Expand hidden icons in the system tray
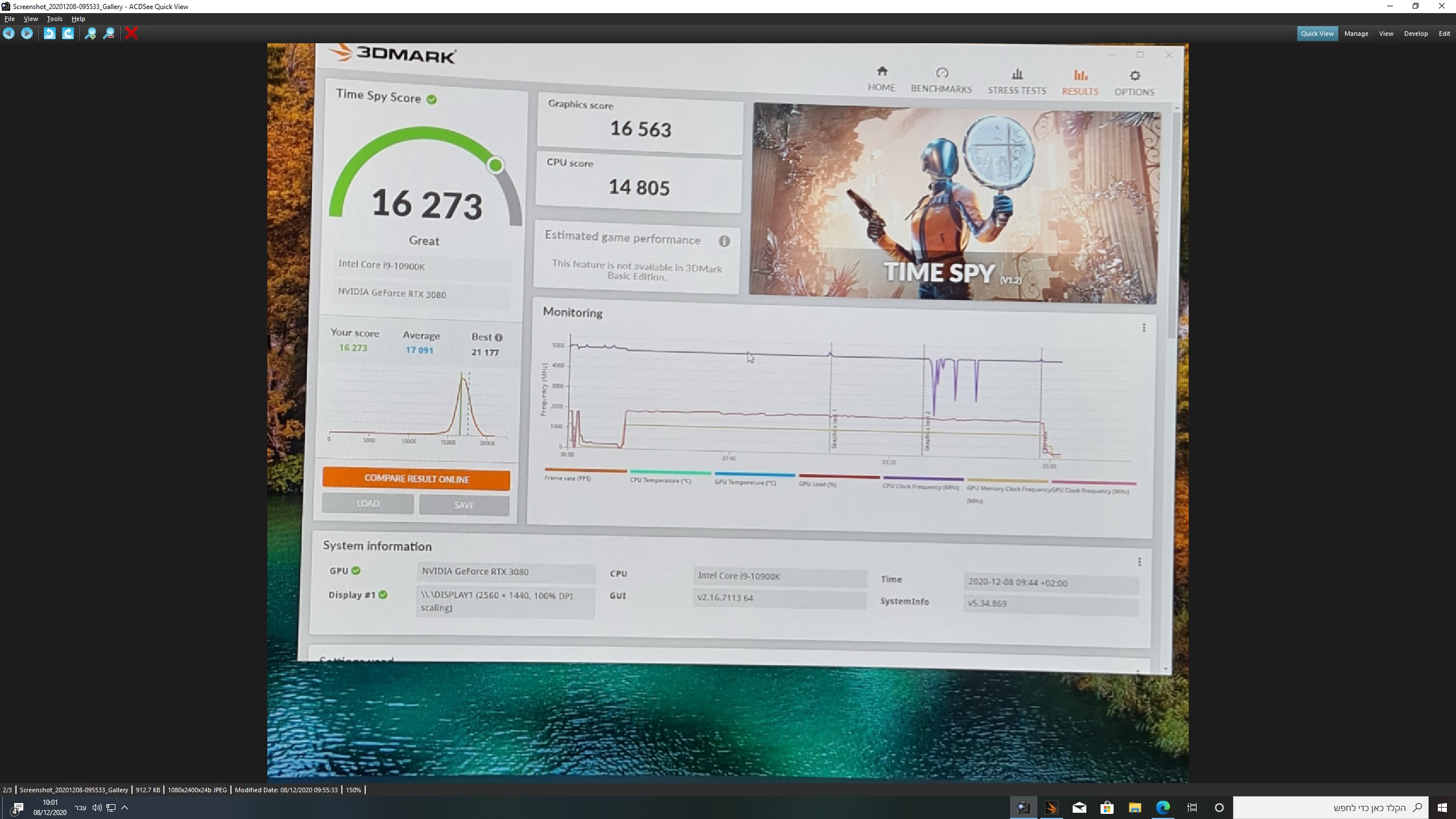 (124, 807)
